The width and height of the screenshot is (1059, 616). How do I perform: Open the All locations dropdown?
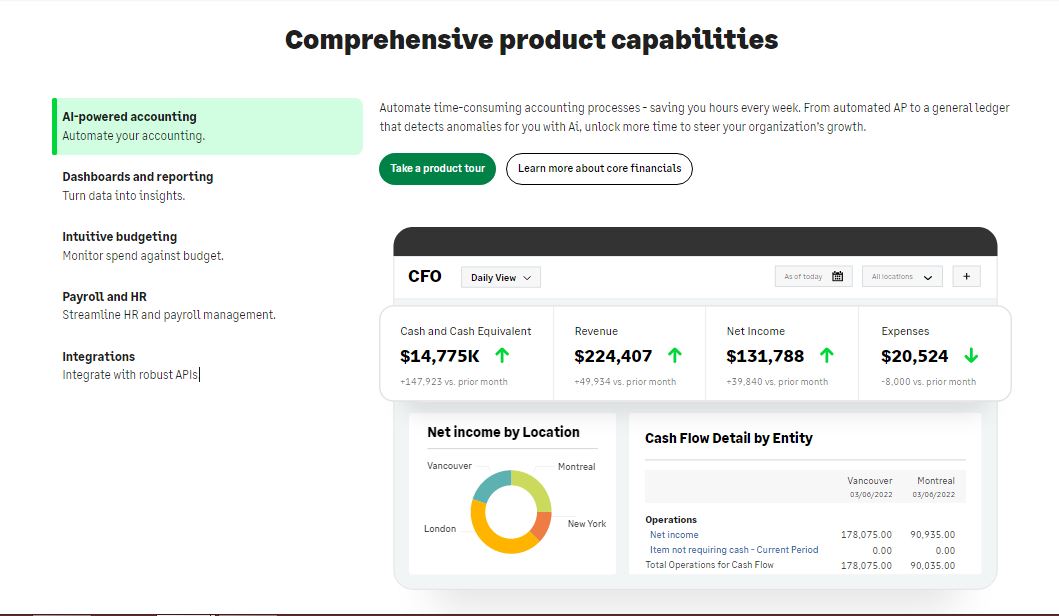click(x=901, y=276)
